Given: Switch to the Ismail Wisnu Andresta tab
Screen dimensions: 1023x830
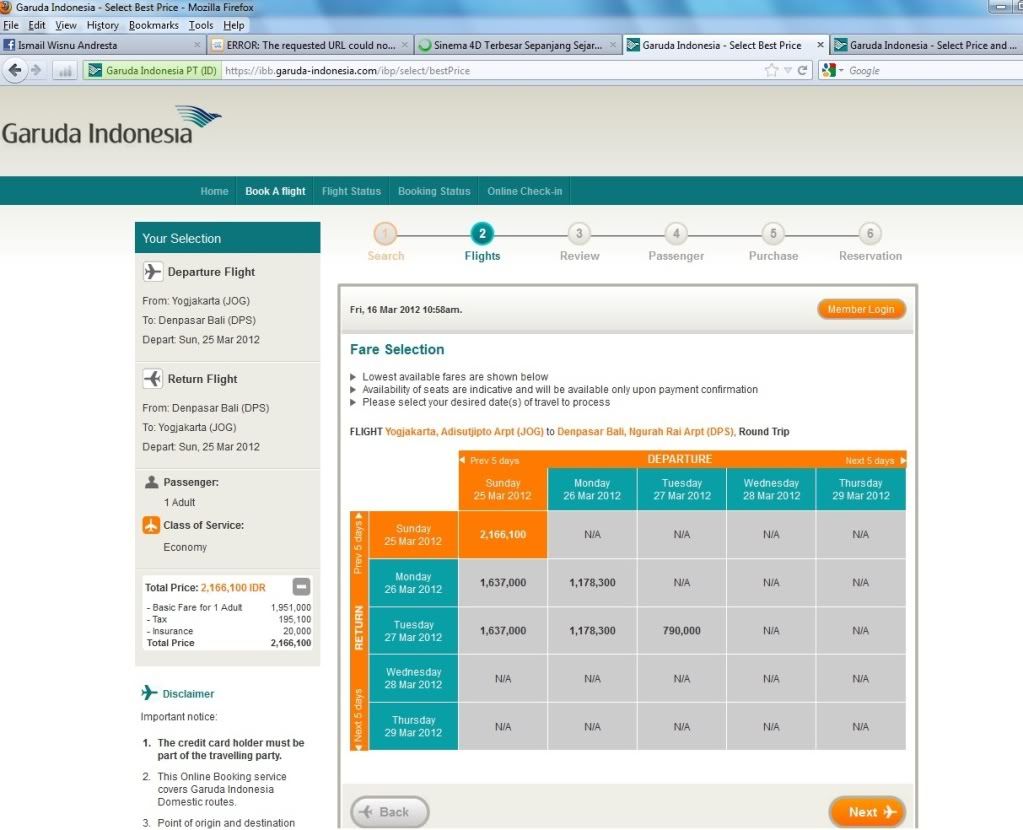Looking at the screenshot, I should 102,45.
